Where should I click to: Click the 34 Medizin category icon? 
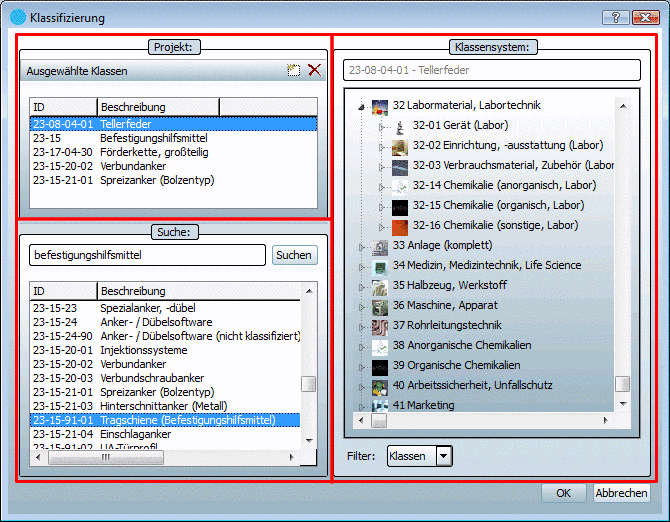click(x=379, y=267)
